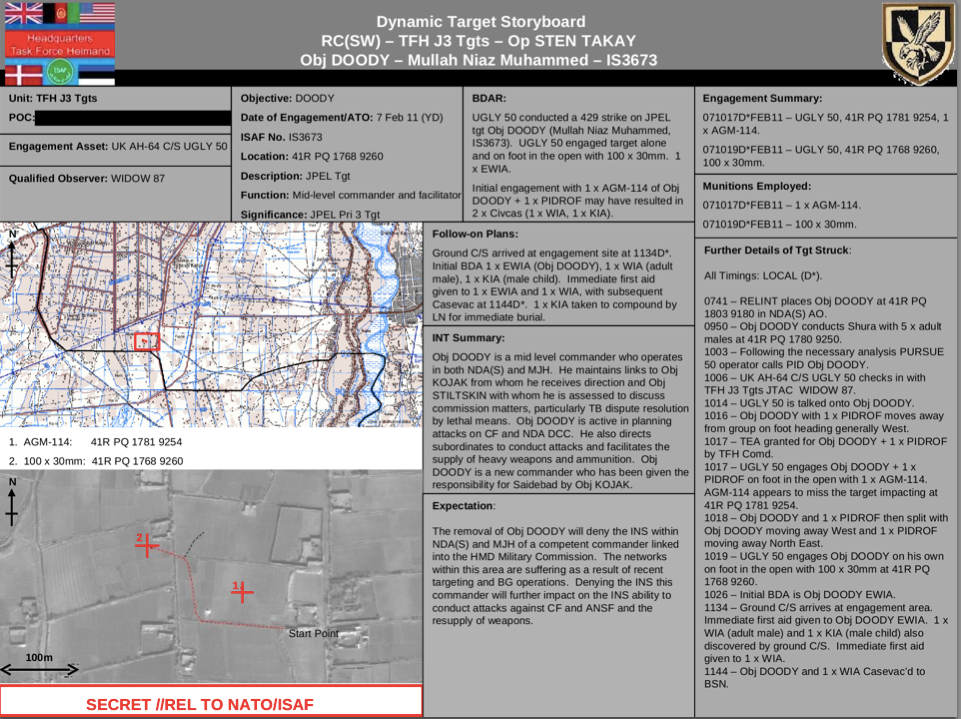
Task: Click the United Kingdom flag icon
Action: pos(23,13)
